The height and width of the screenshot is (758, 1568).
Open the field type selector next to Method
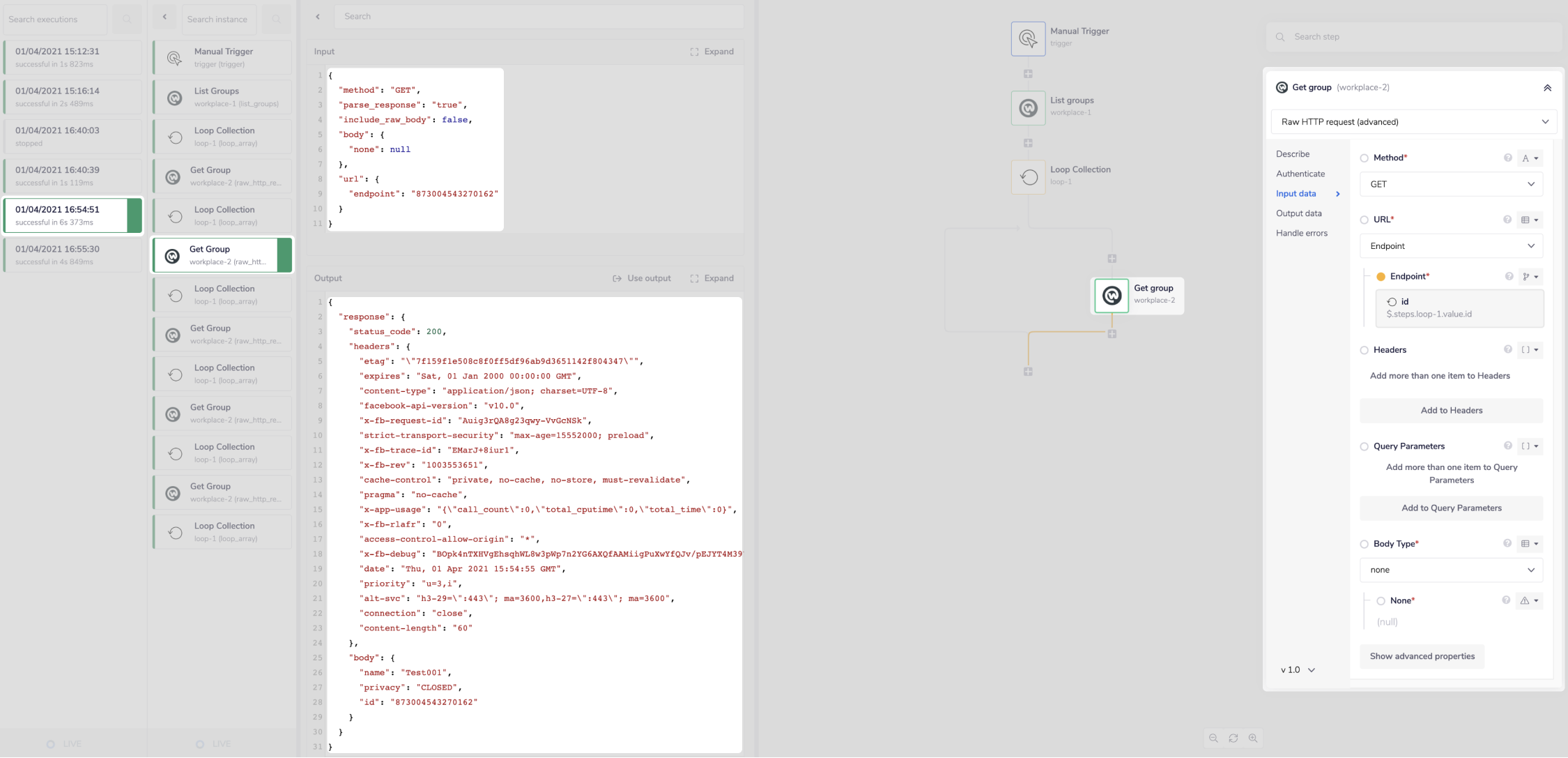[x=1530, y=158]
